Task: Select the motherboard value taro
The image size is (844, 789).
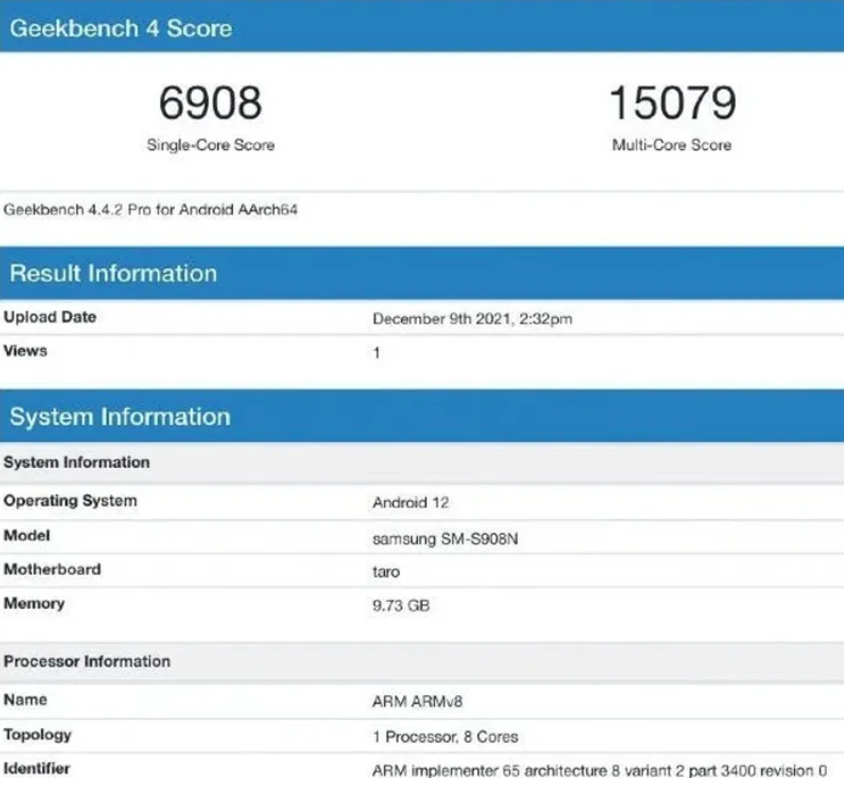Action: coord(386,572)
